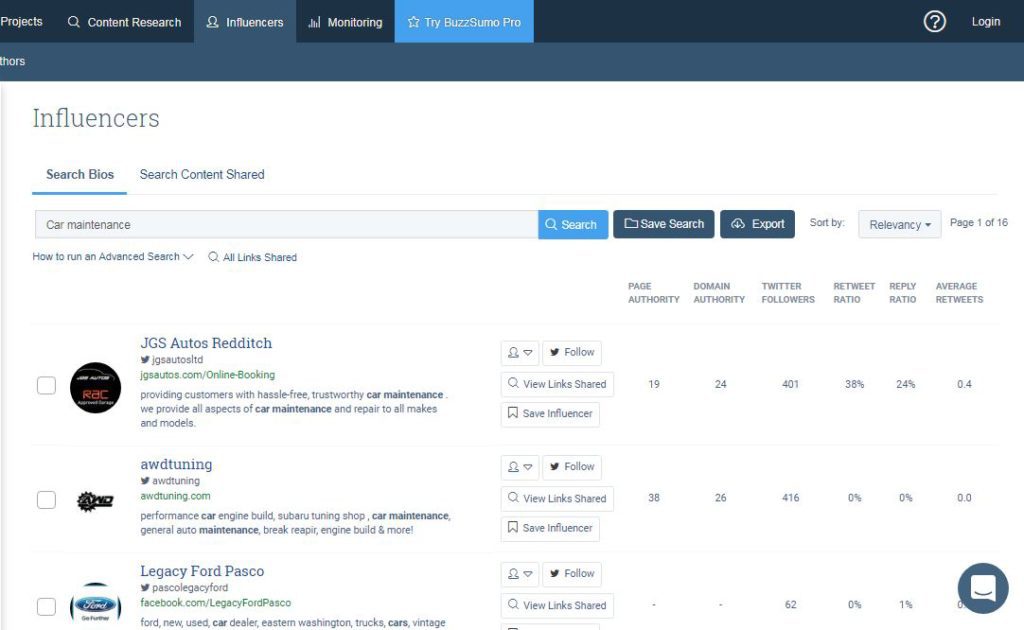The width and height of the screenshot is (1024, 630).
Task: Open the chat support bubble
Action: click(983, 588)
